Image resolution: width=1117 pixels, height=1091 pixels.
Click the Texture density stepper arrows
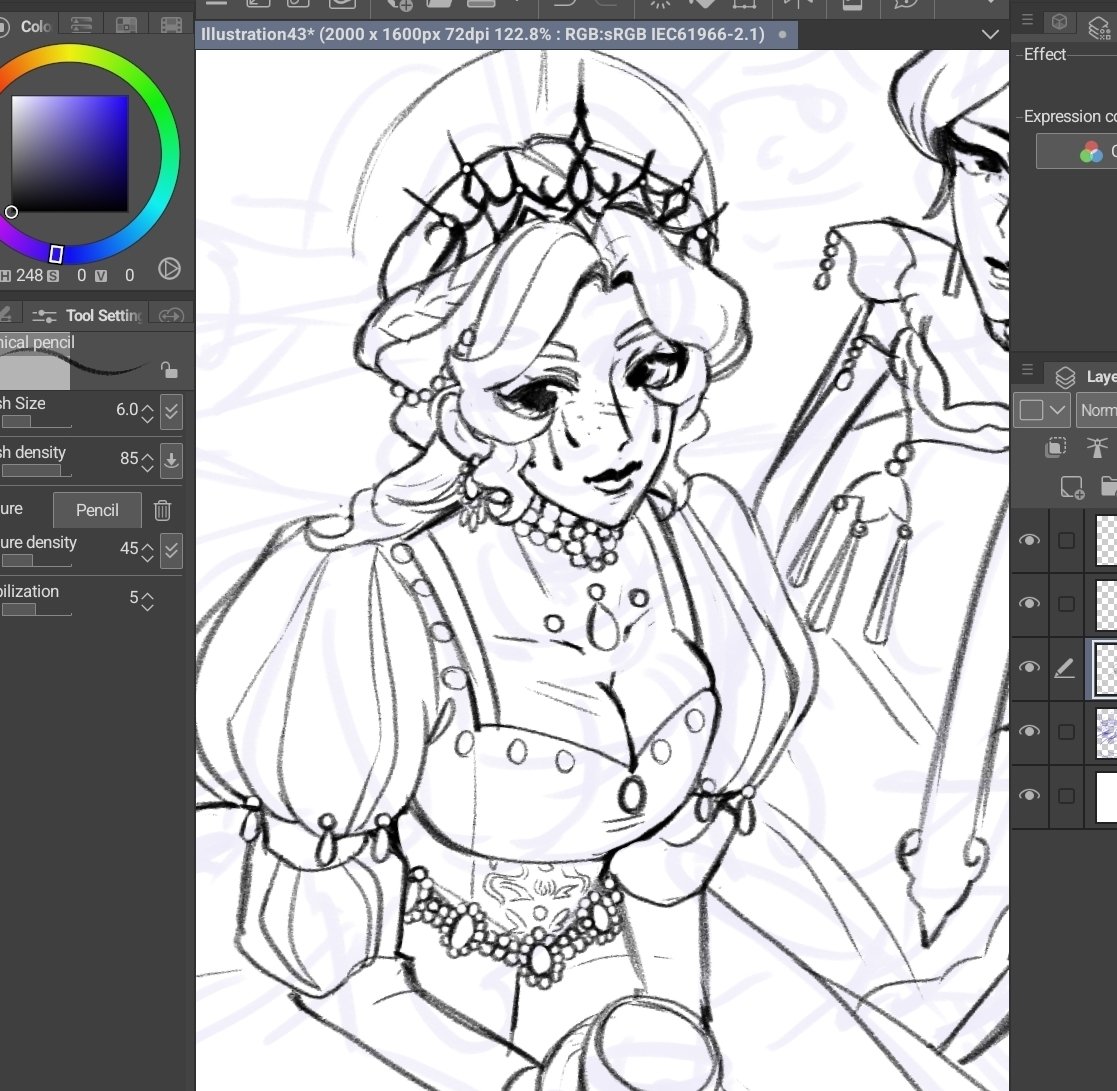coord(147,552)
